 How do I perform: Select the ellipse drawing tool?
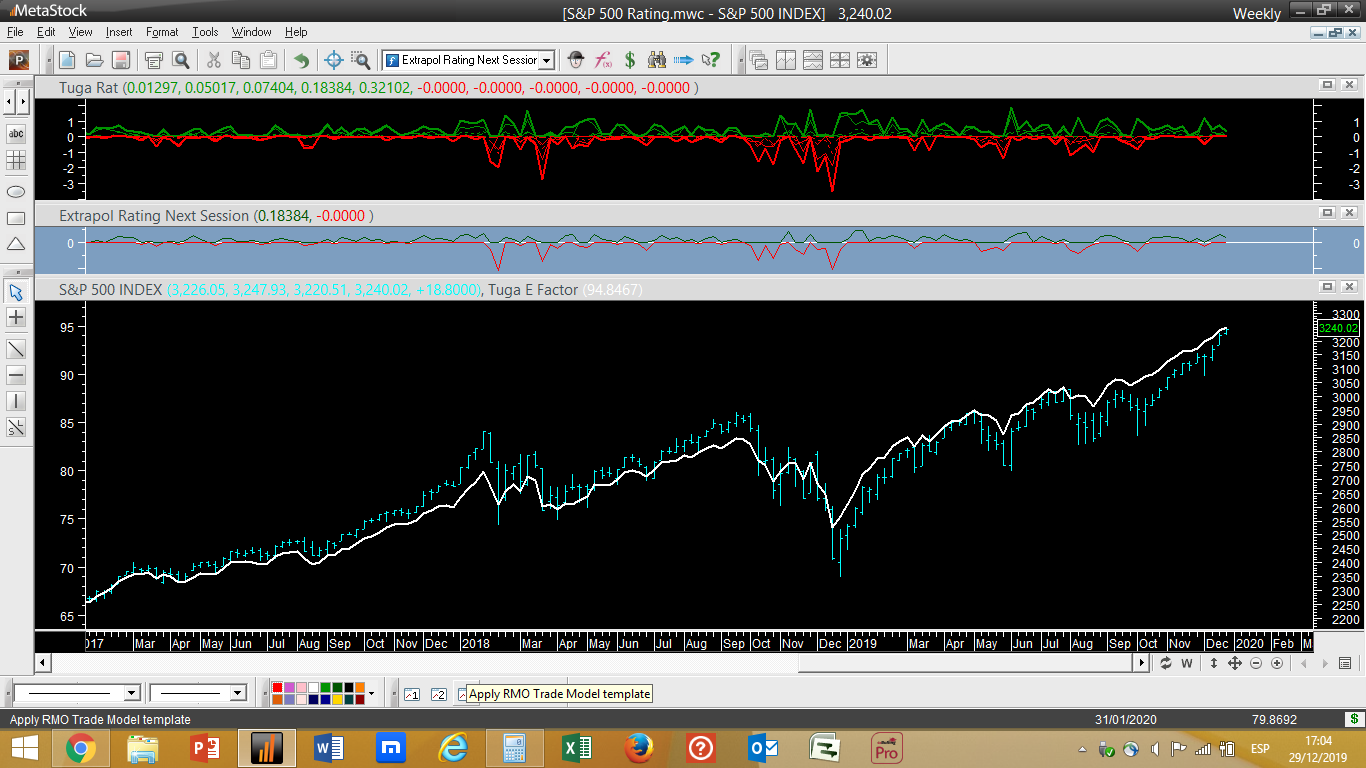point(16,191)
